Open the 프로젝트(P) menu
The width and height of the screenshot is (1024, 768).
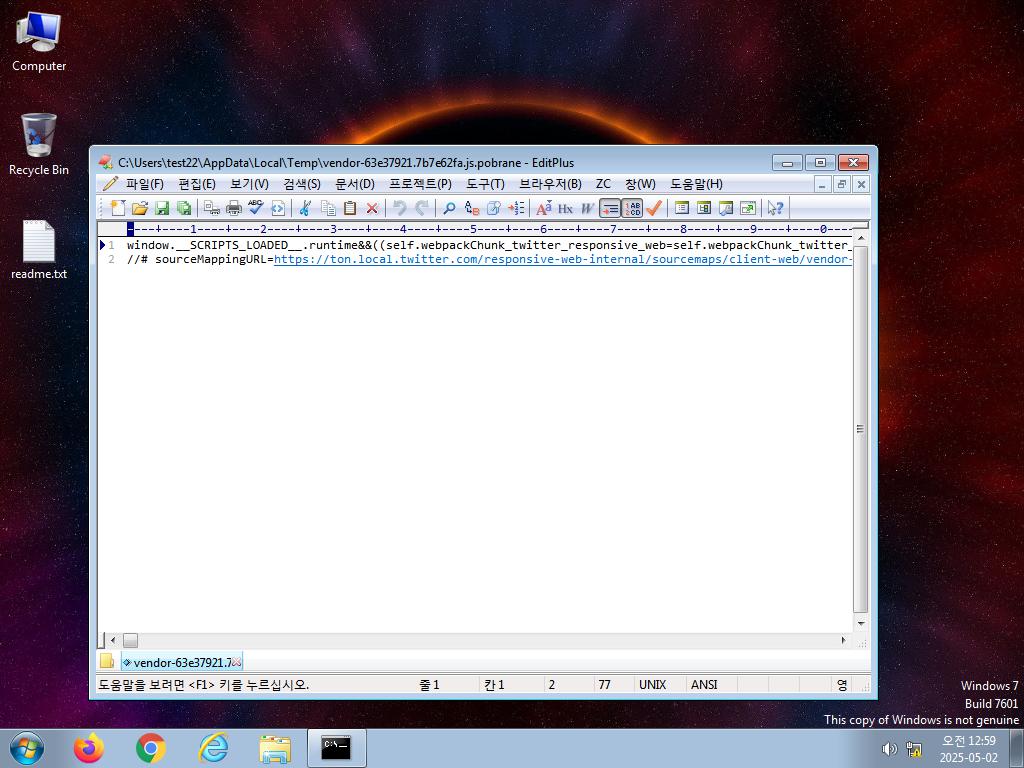tap(420, 184)
